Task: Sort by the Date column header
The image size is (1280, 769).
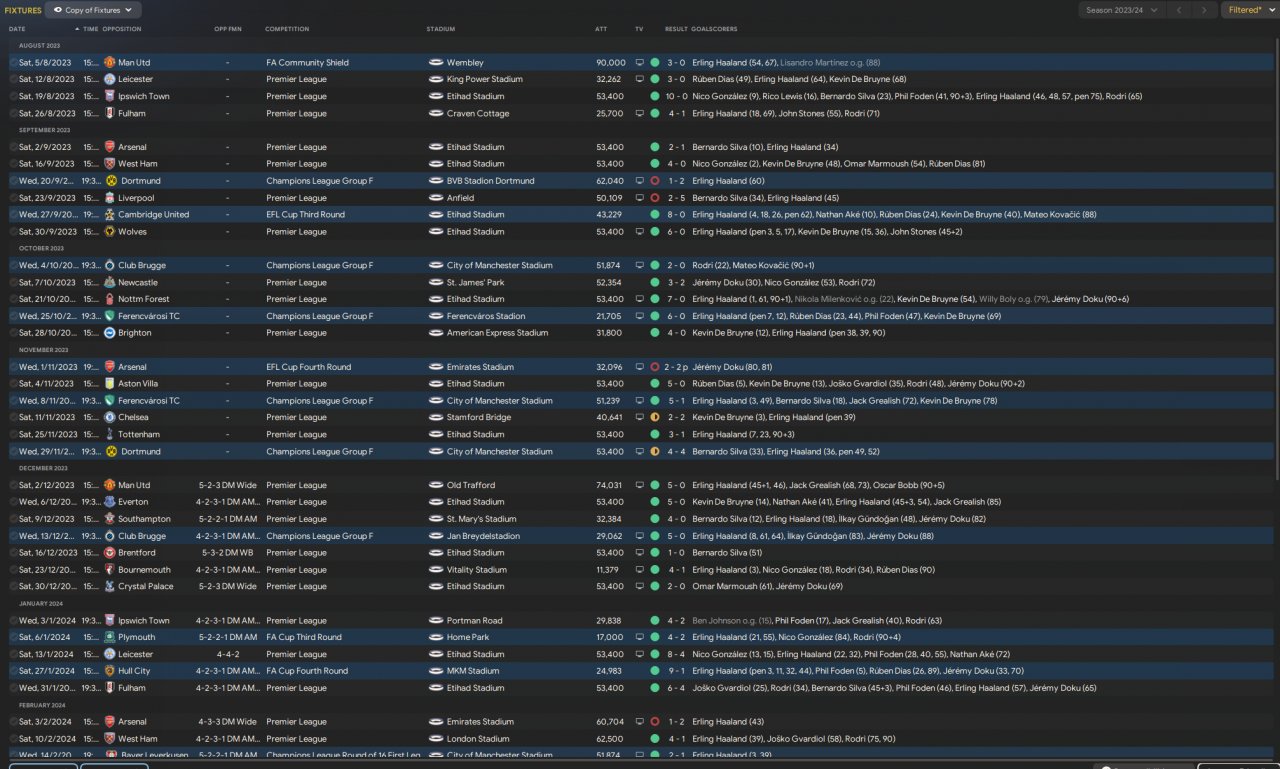Action: point(17,29)
